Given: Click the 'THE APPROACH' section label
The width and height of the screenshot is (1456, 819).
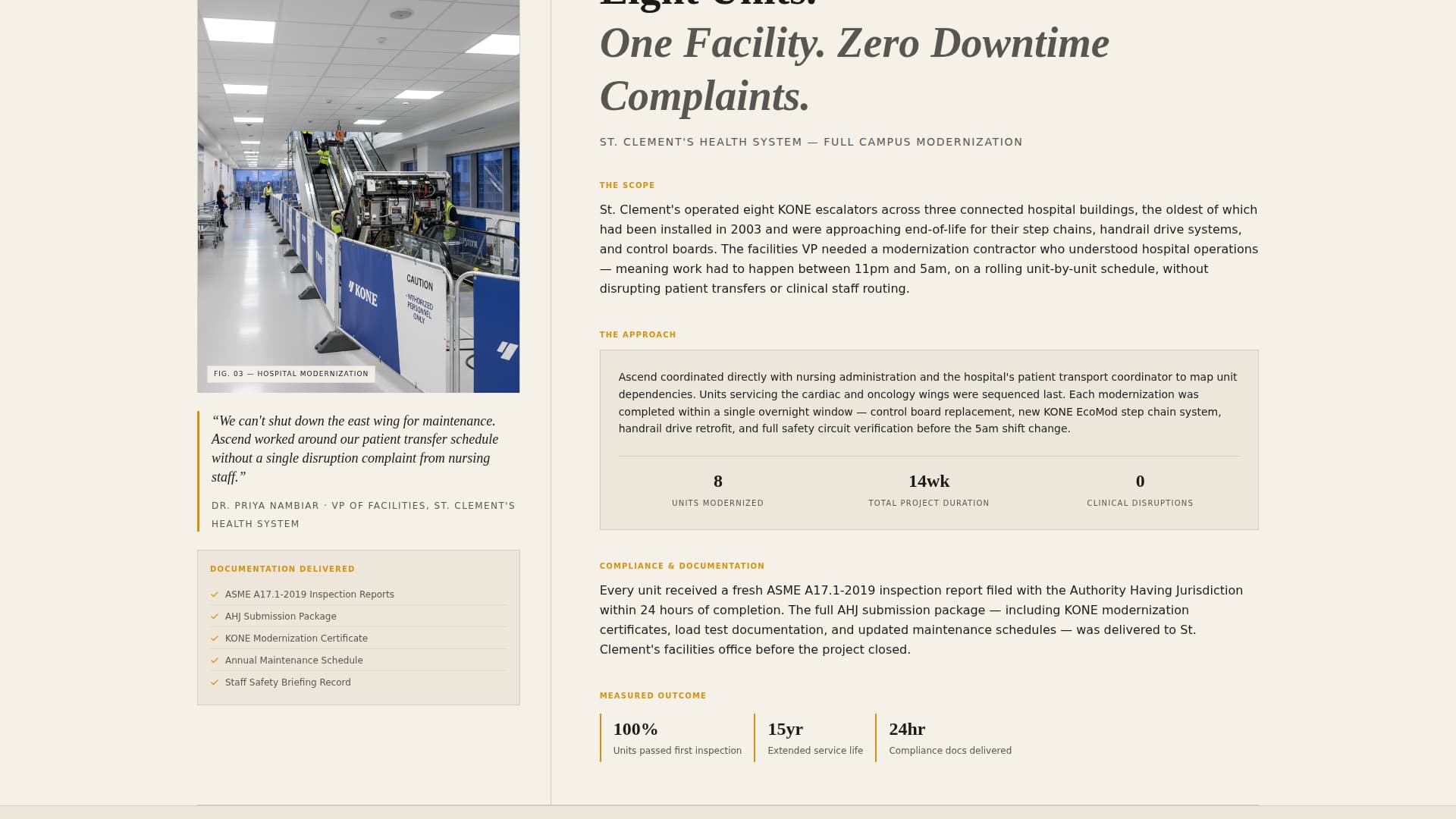Looking at the screenshot, I should coord(638,334).
